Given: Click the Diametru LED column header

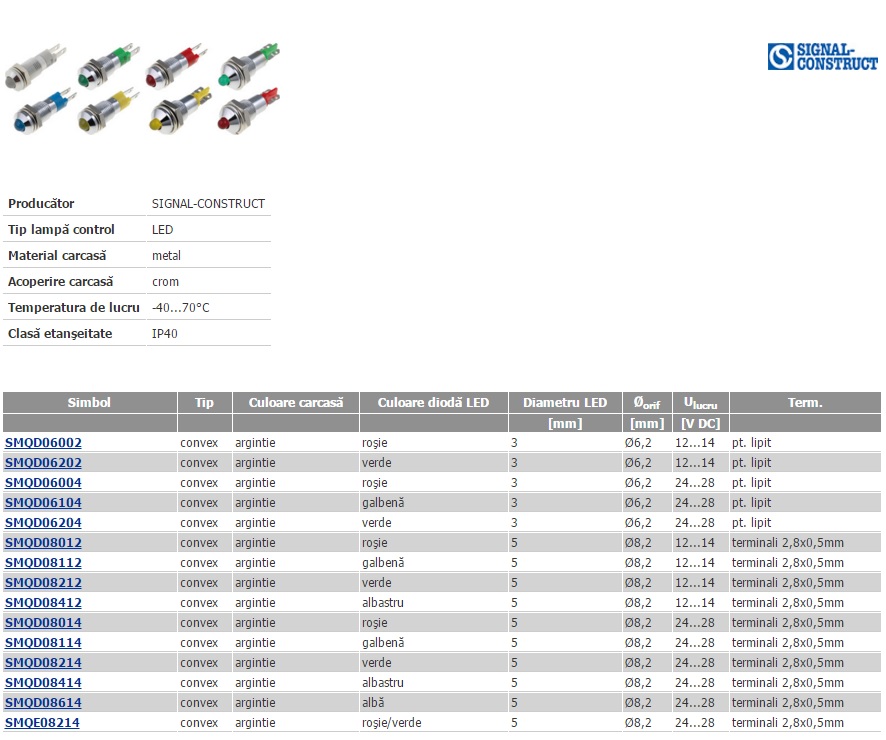Looking at the screenshot, I should point(565,403).
